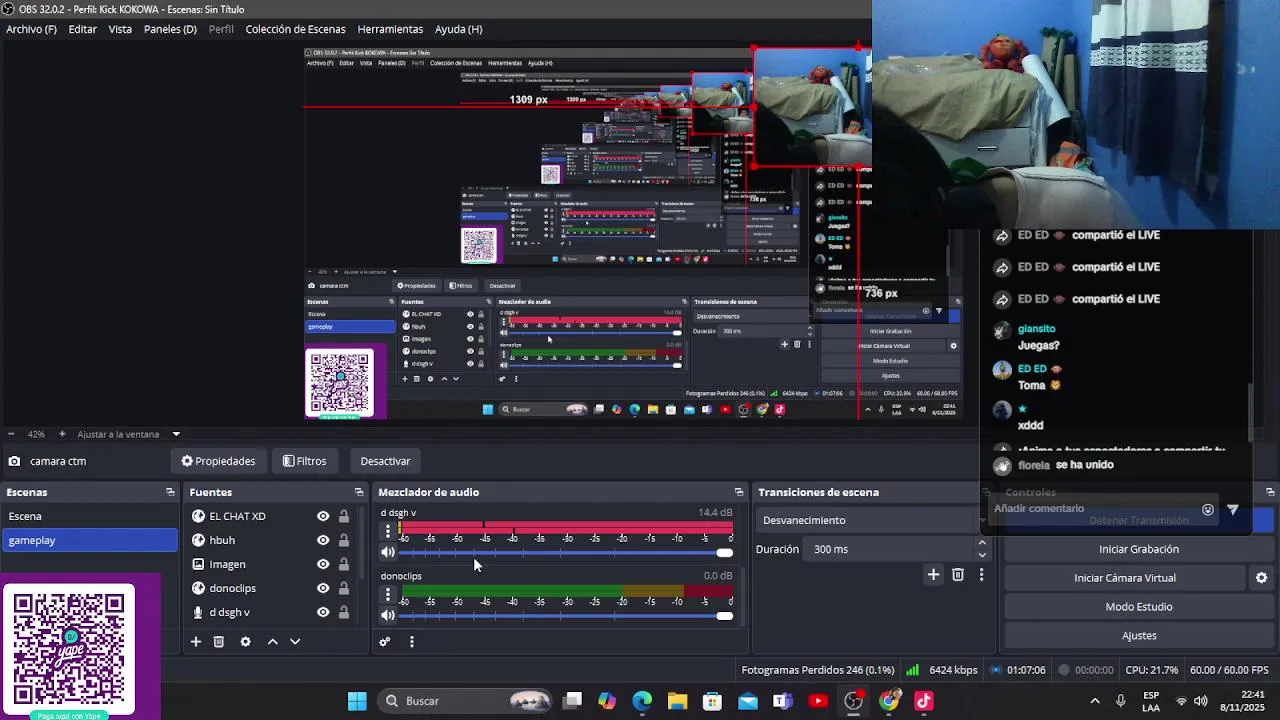Viewport: 1280px width, 720px height.
Task: Select the Escena scene
Action: coord(89,516)
